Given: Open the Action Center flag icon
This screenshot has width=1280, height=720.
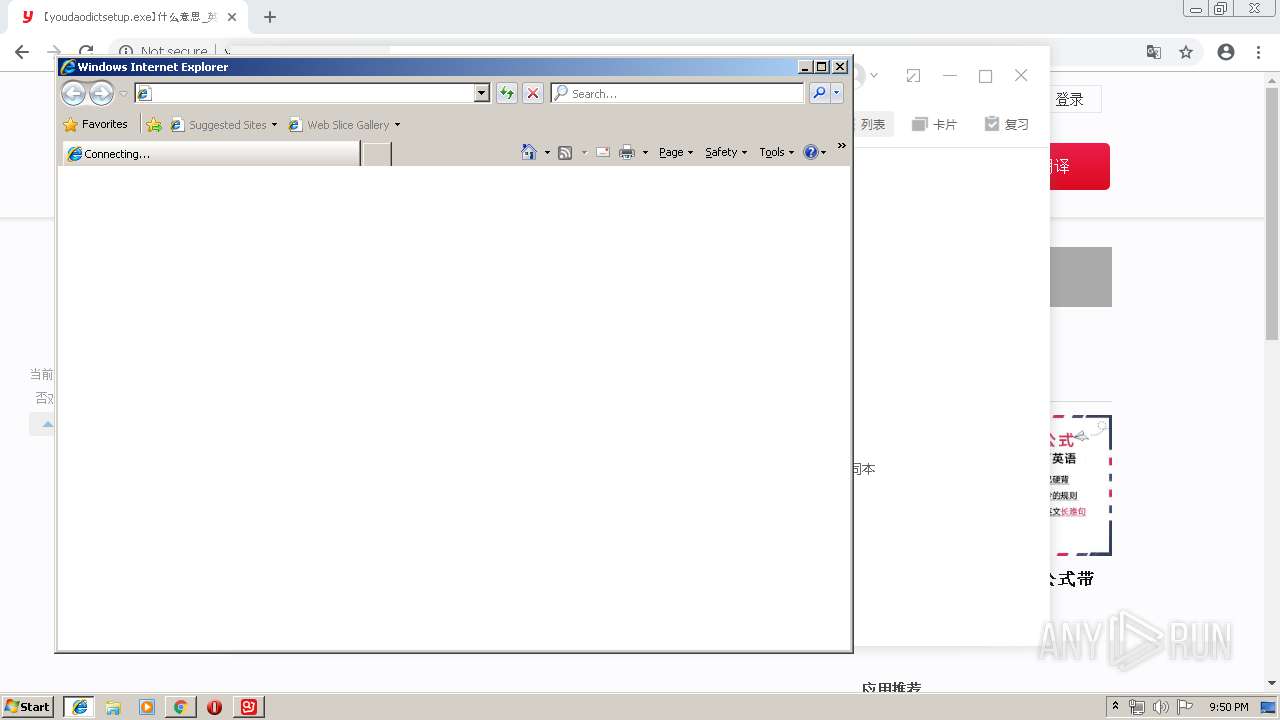Looking at the screenshot, I should point(1185,707).
